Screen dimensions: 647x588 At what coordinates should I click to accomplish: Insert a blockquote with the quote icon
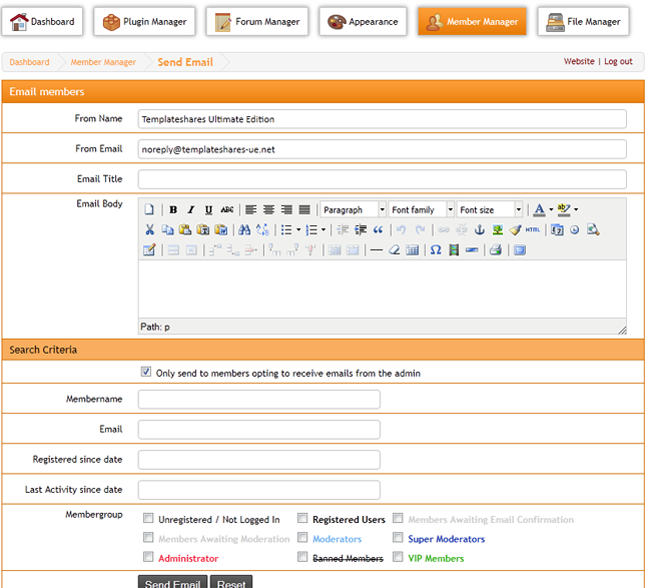tap(378, 229)
